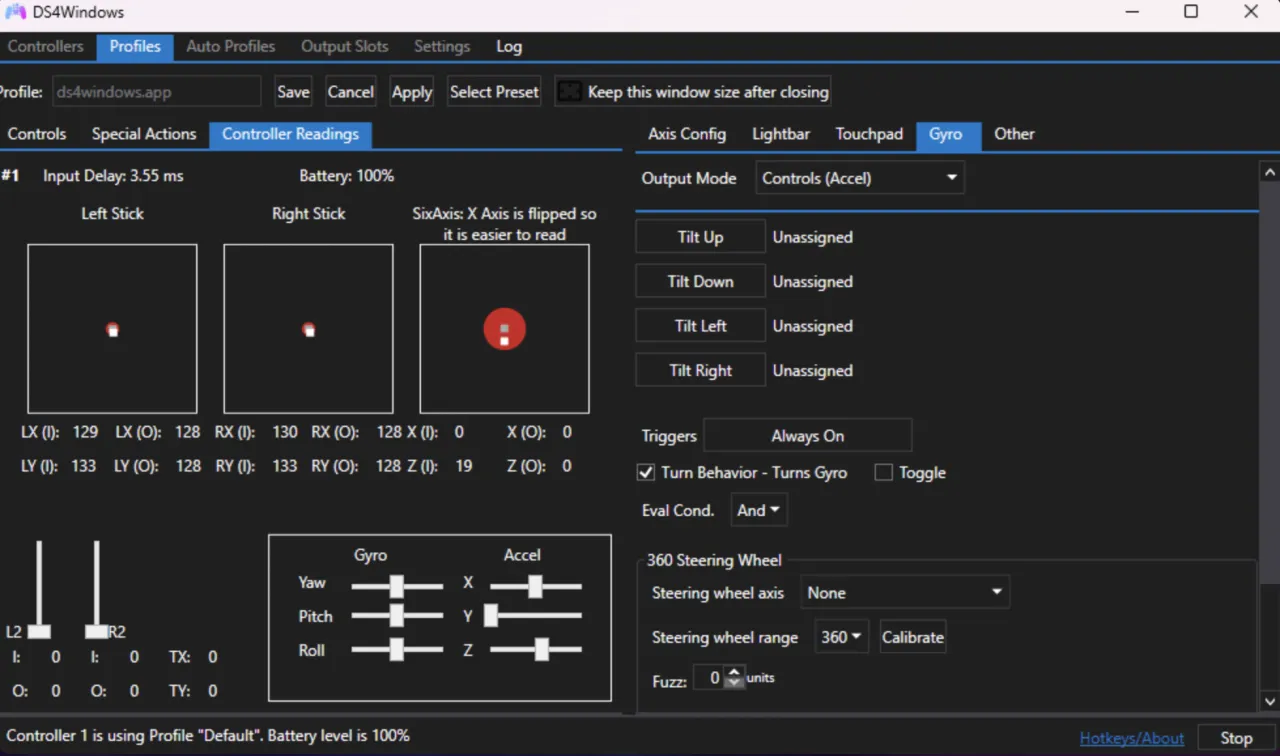1280x756 pixels.
Task: Open the Steering wheel axis dropdown
Action: click(x=903, y=592)
